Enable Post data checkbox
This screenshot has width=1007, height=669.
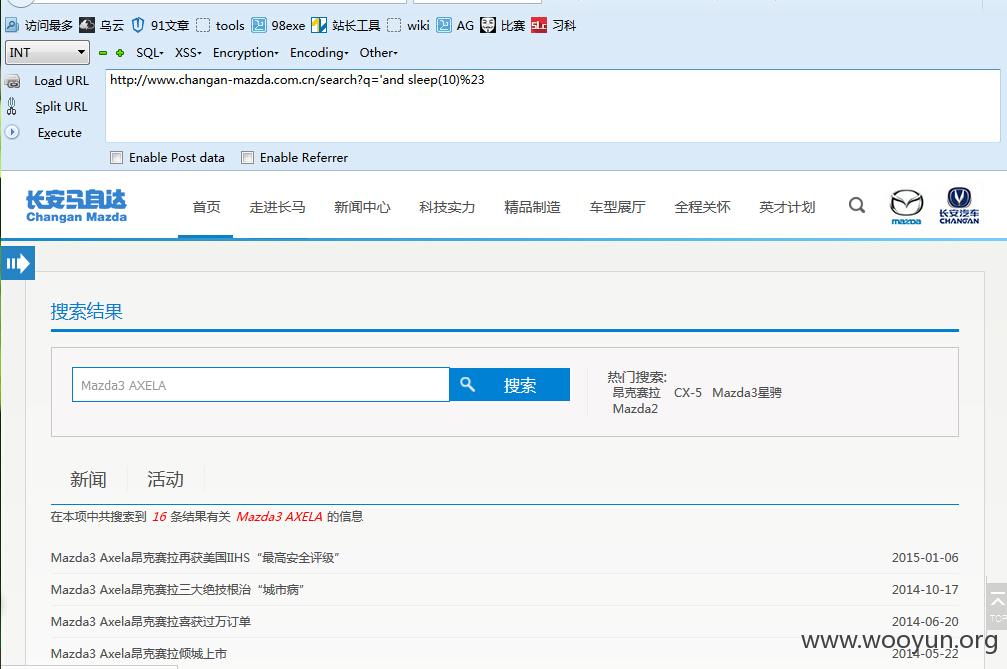click(x=116, y=157)
